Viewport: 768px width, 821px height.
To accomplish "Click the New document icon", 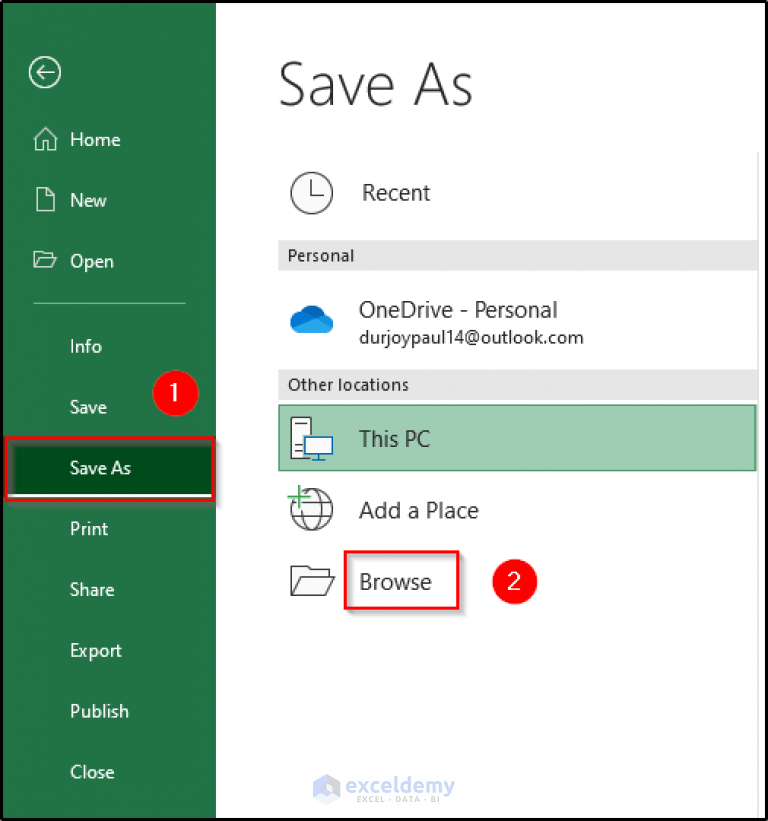I will point(46,199).
